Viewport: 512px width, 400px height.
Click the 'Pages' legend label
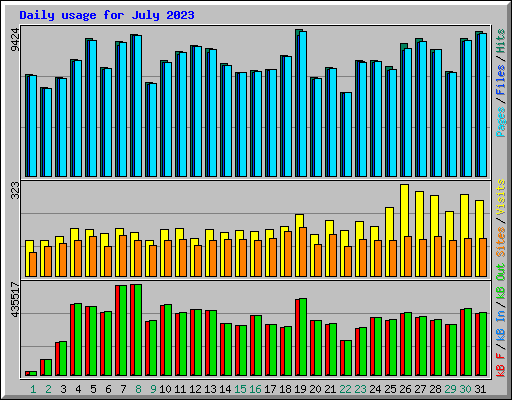pos(501,122)
